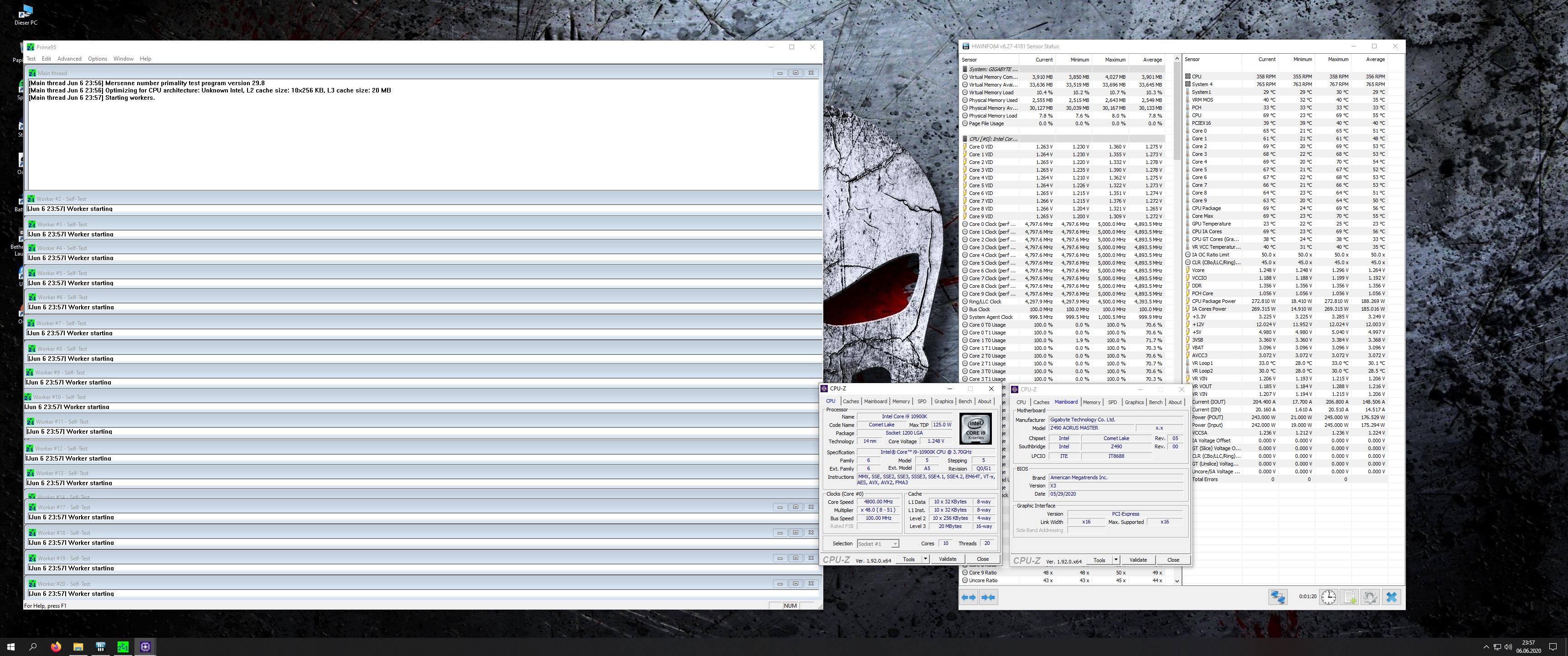The width and height of the screenshot is (1568, 656).
Task: Launch Firefox from the taskbar
Action: 56,647
